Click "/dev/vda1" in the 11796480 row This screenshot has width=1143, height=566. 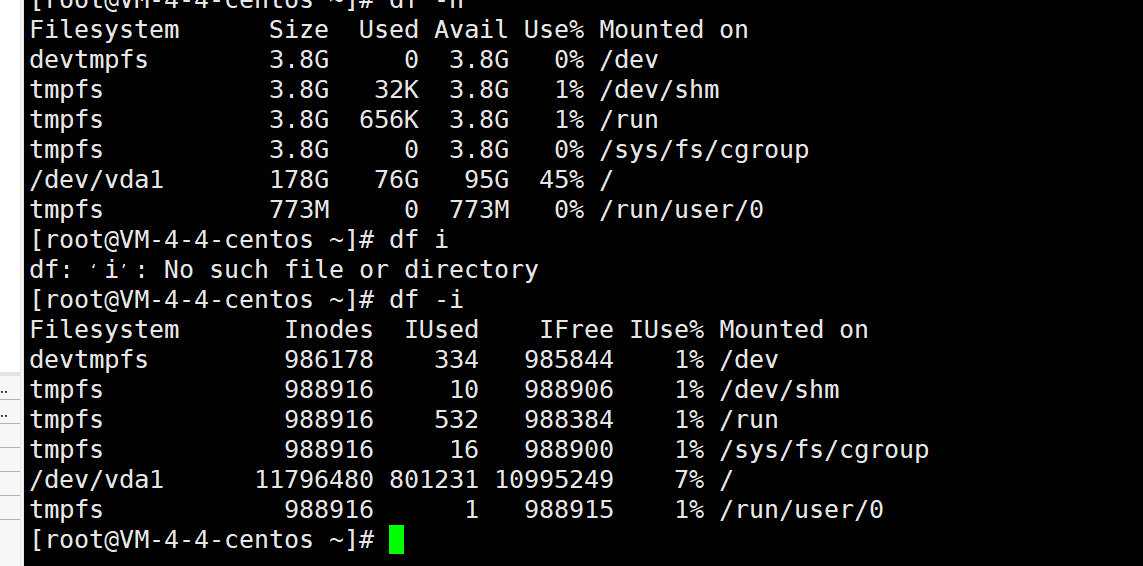pyautogui.click(x=96, y=479)
